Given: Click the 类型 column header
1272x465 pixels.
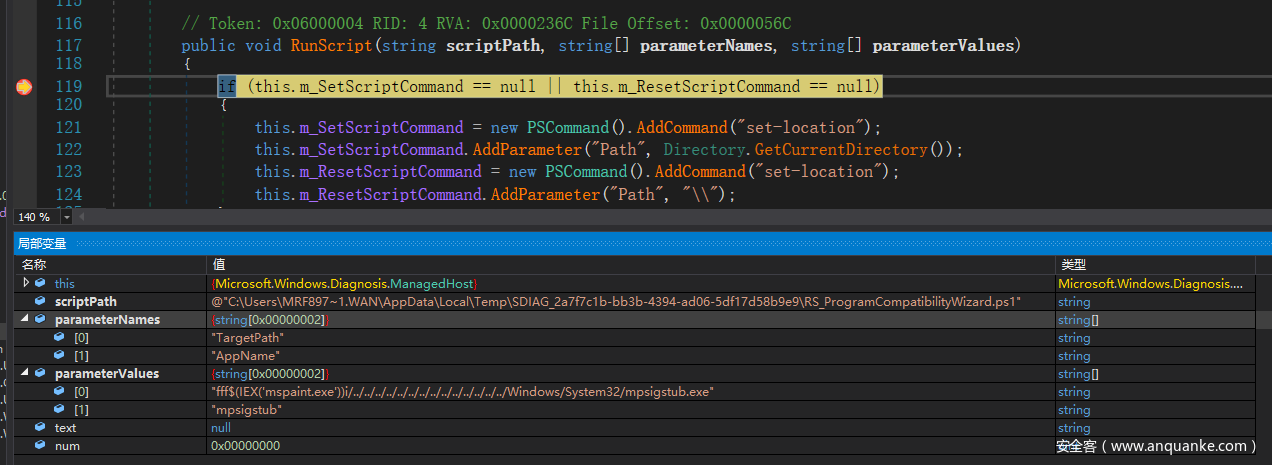Looking at the screenshot, I should 1073,265.
